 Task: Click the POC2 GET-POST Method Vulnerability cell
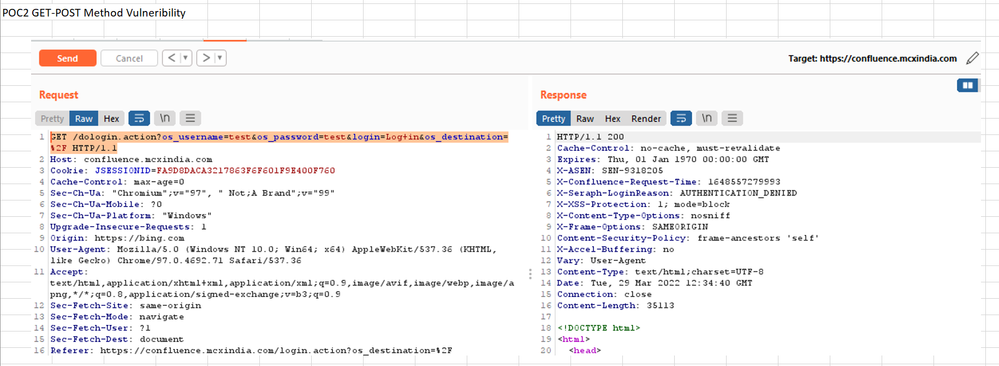pos(95,12)
